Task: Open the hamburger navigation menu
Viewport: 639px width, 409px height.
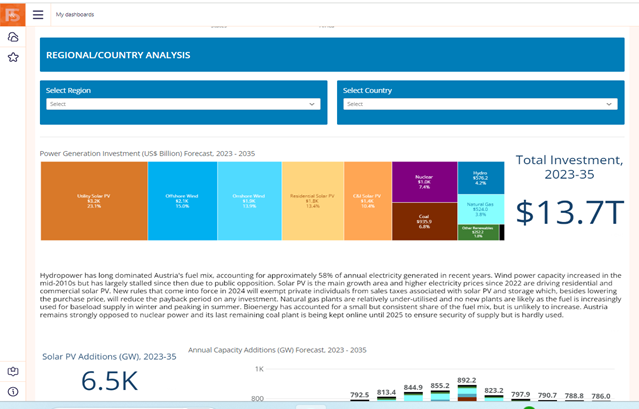Action: pyautogui.click(x=38, y=15)
